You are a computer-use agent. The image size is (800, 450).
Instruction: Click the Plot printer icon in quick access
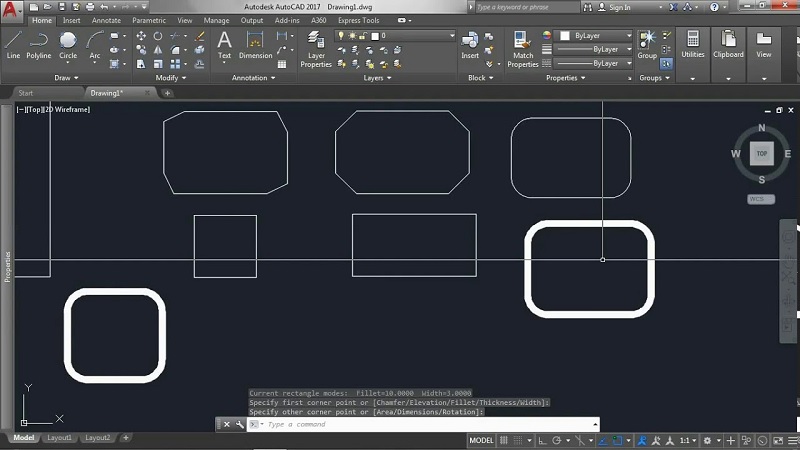point(90,7)
